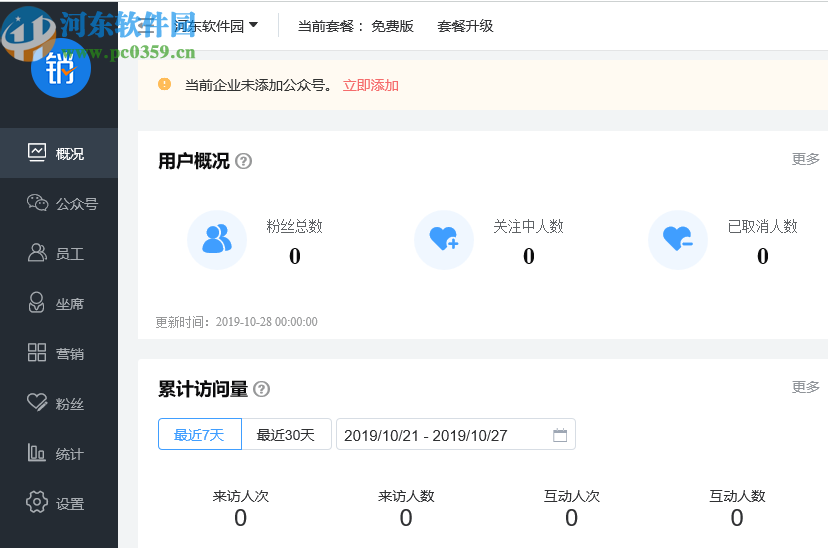Open the 坐席 menu item
The width and height of the screenshot is (828, 548).
[x=59, y=303]
